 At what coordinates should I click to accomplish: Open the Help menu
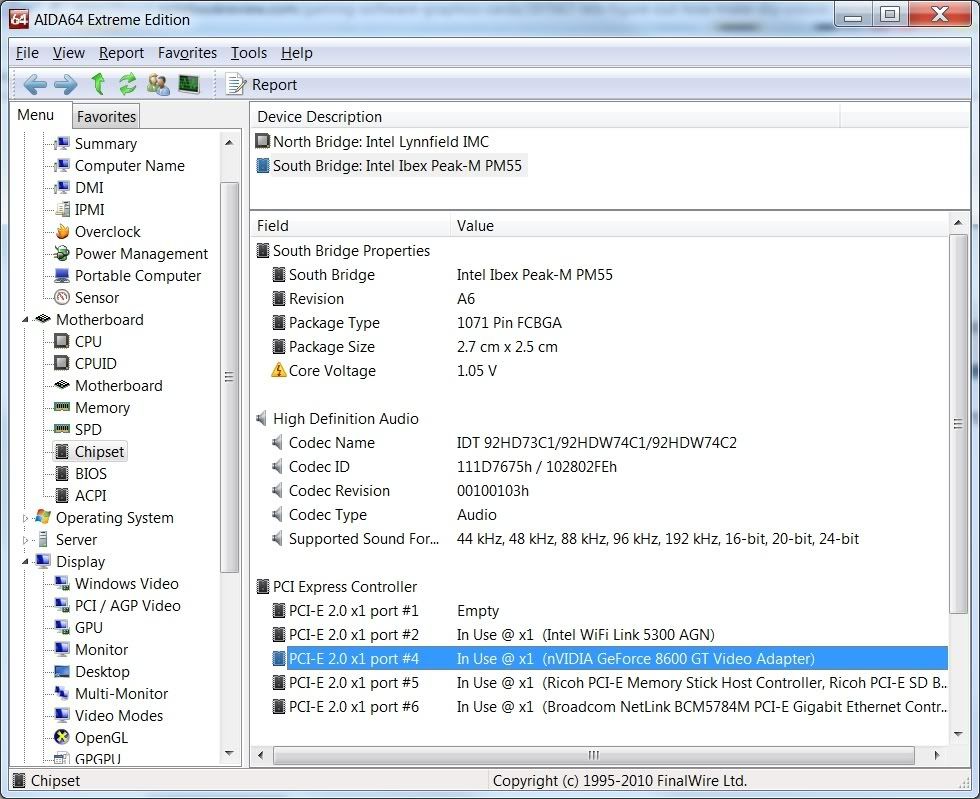[296, 53]
